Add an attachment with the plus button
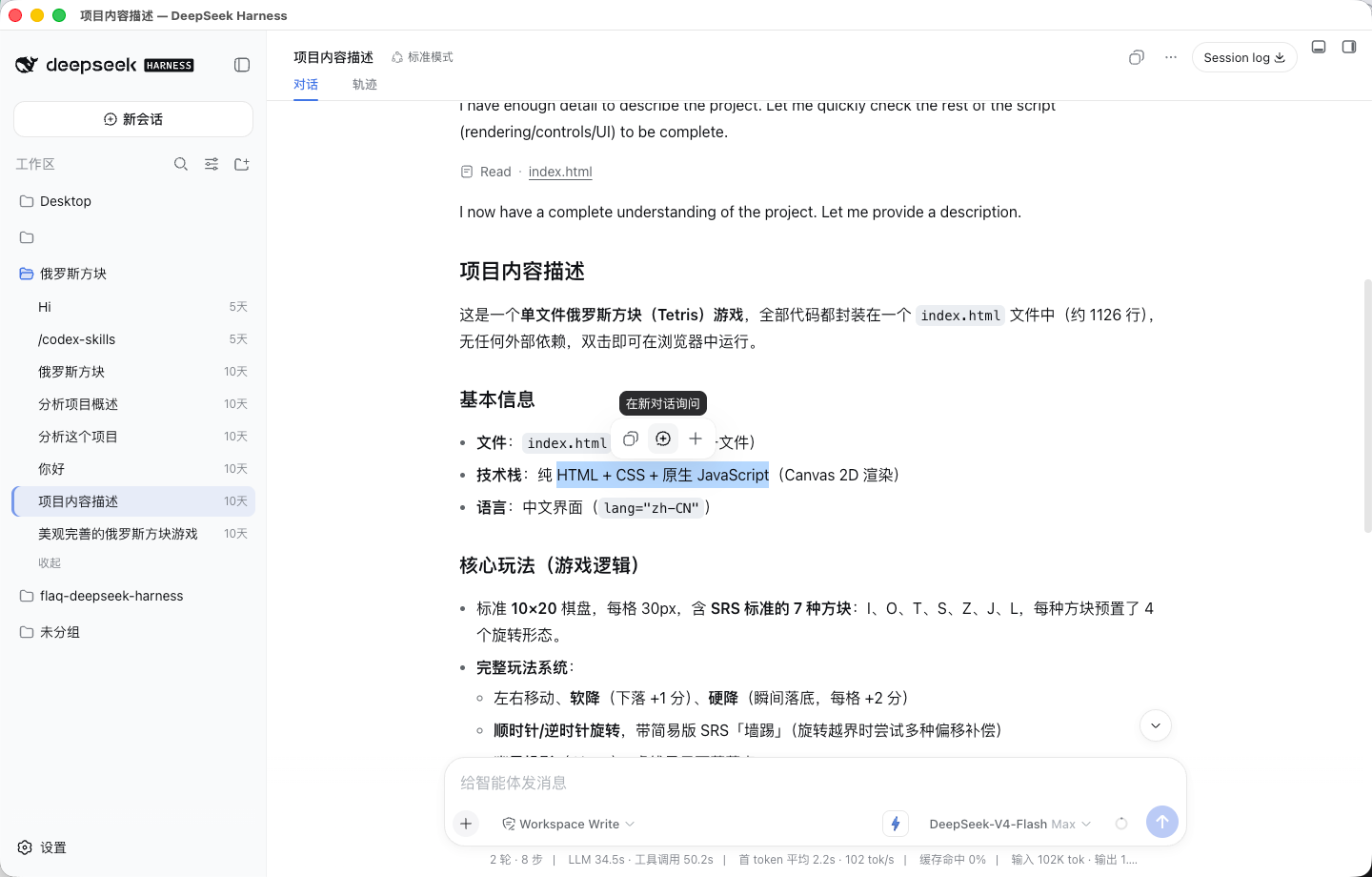This screenshot has width=1372, height=877. point(466,824)
